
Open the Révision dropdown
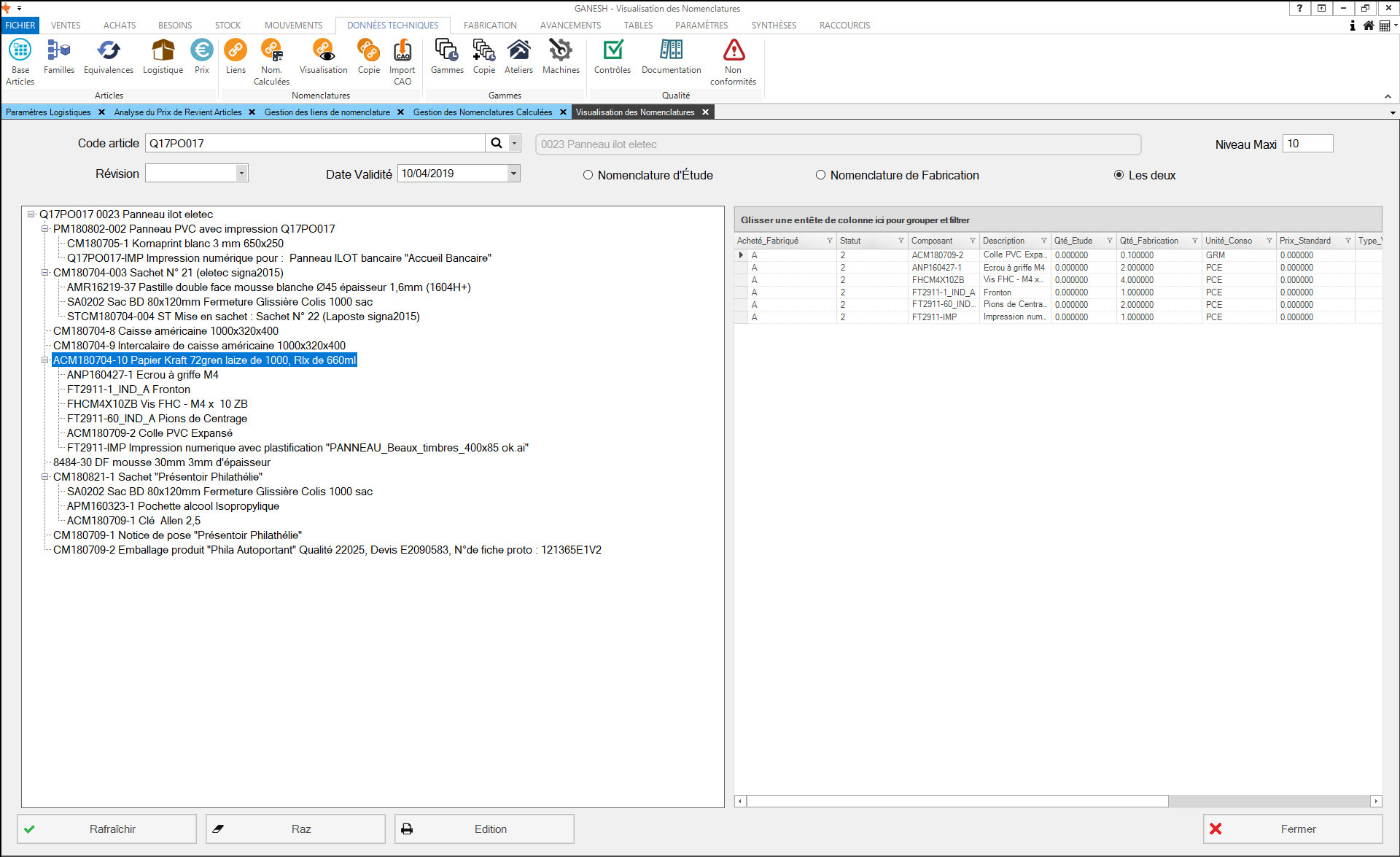[x=241, y=174]
